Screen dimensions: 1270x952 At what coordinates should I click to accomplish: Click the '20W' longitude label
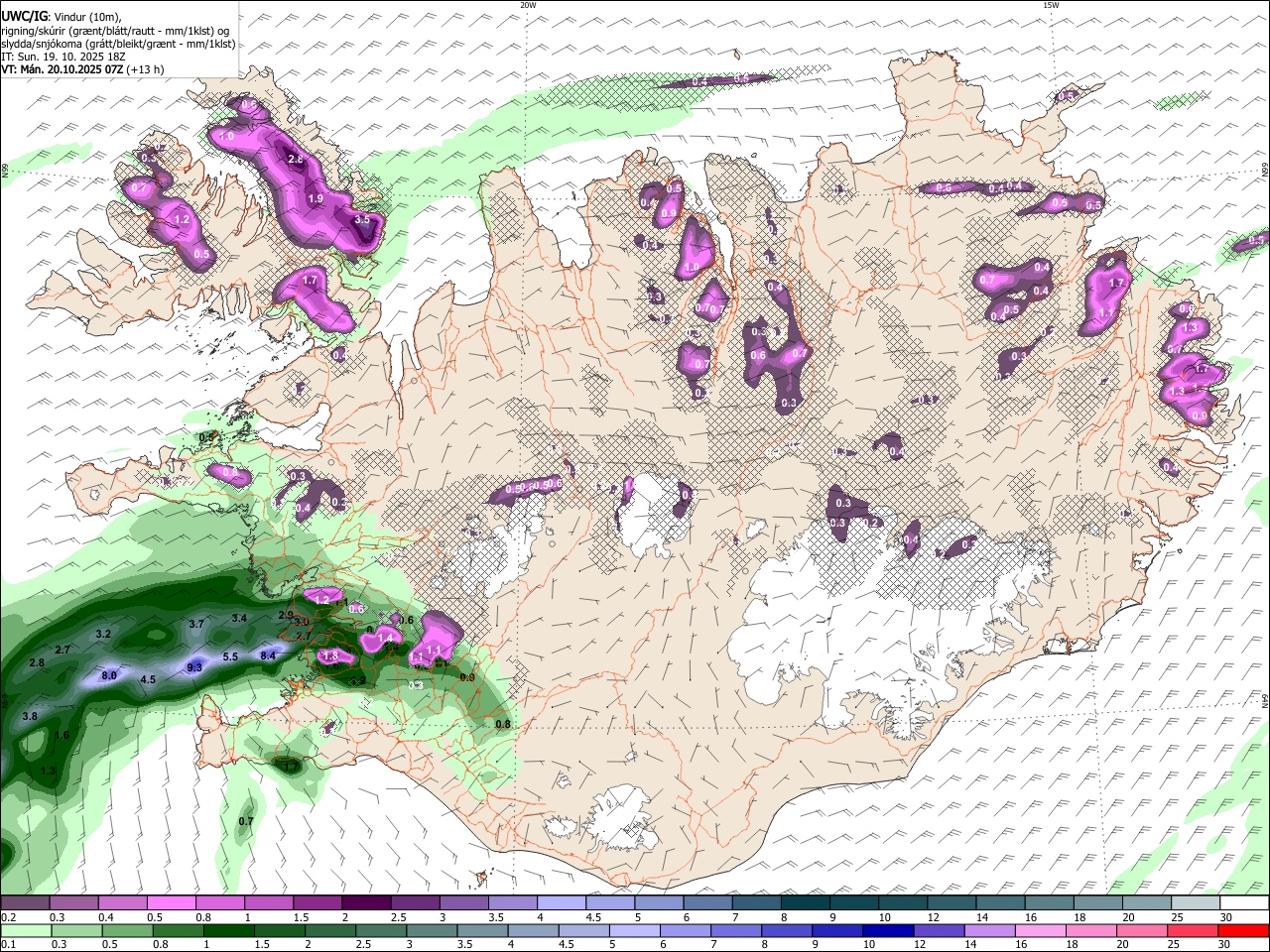point(528,5)
